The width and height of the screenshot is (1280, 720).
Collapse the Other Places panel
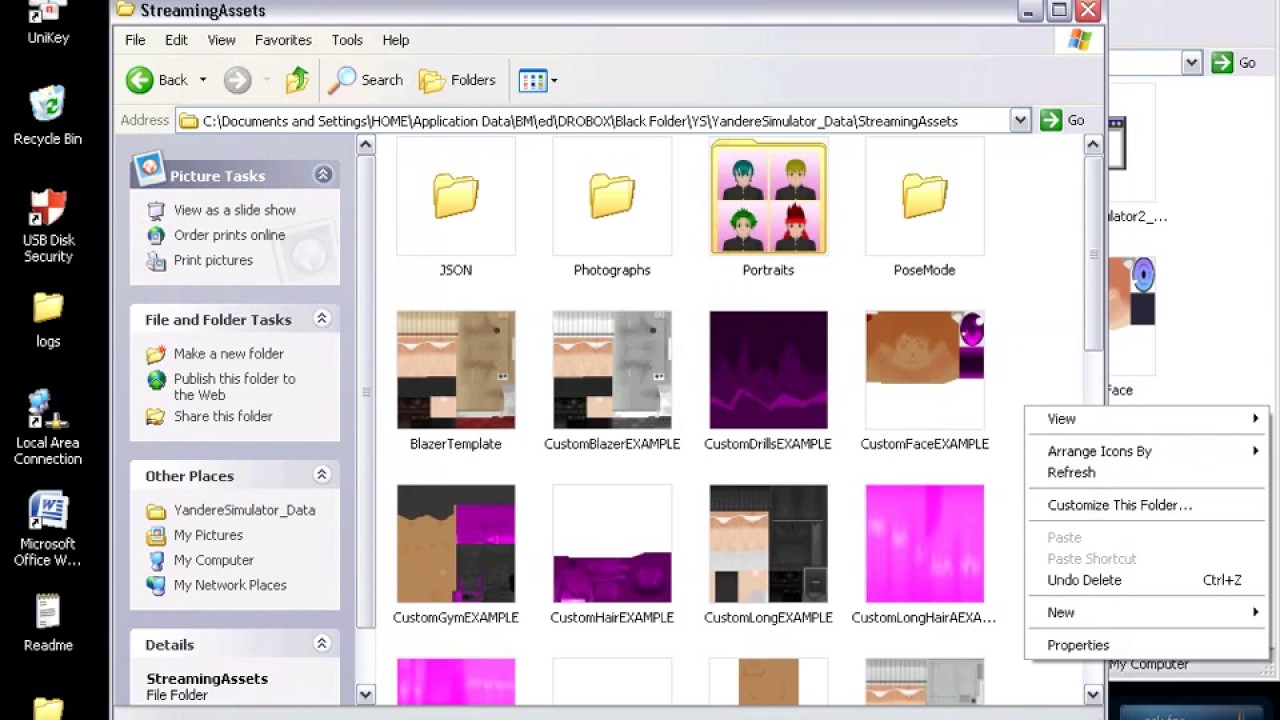point(322,475)
